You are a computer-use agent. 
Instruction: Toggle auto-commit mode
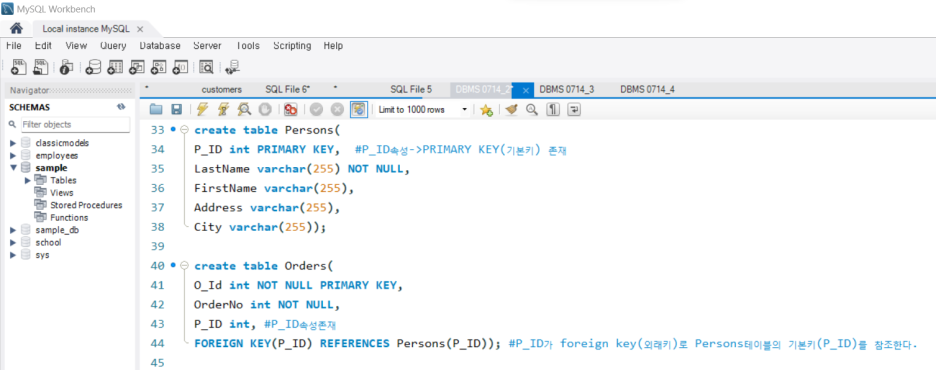tap(359, 109)
